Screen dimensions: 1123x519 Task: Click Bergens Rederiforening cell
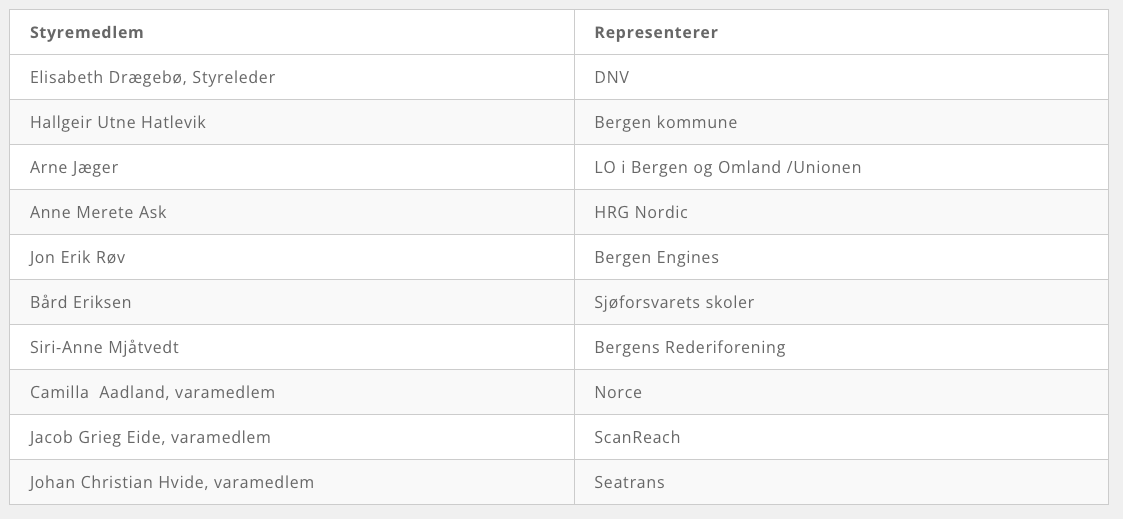tap(841, 348)
